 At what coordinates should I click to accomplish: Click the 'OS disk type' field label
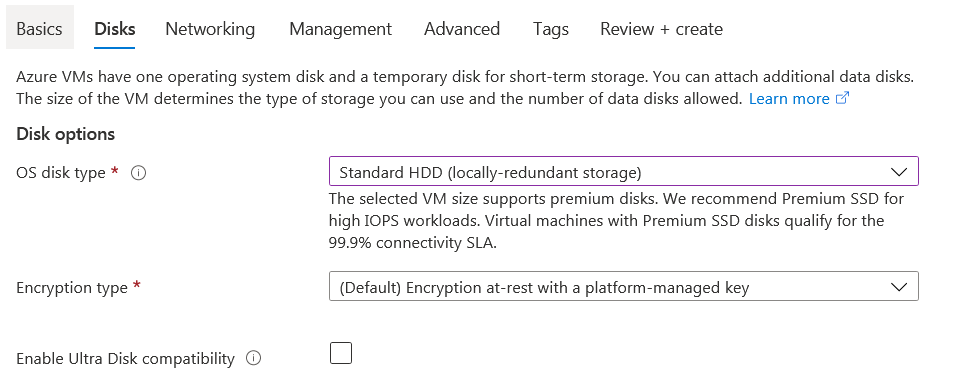pos(61,173)
